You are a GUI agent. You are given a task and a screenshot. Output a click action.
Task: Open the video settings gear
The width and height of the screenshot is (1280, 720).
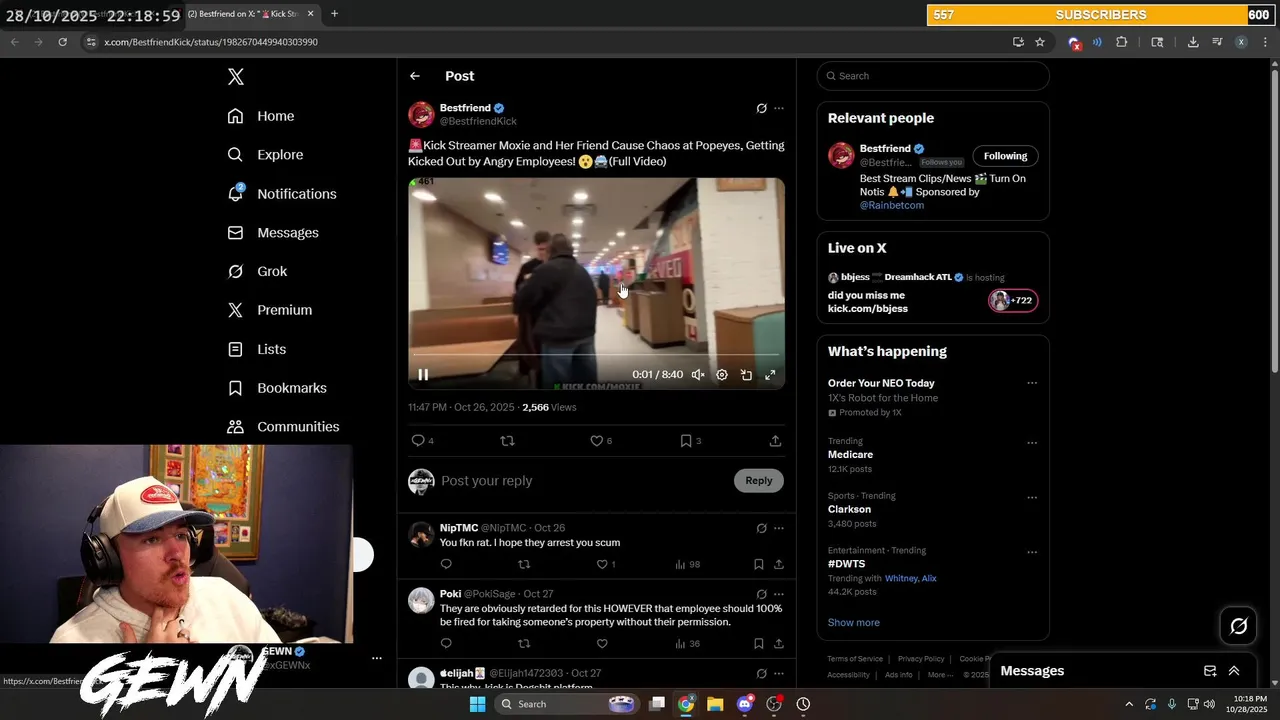point(722,375)
